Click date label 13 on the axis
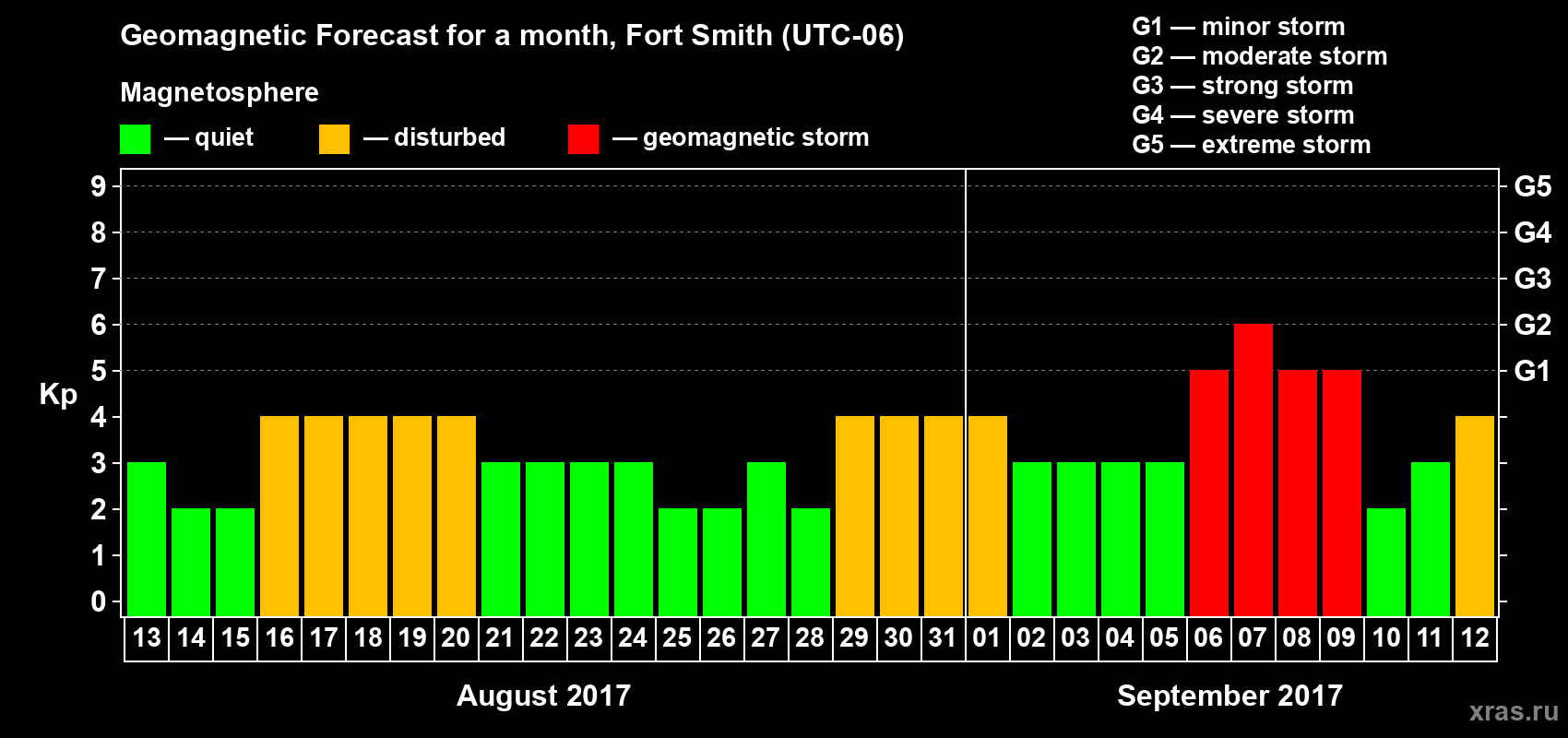1568x738 pixels. click(147, 638)
